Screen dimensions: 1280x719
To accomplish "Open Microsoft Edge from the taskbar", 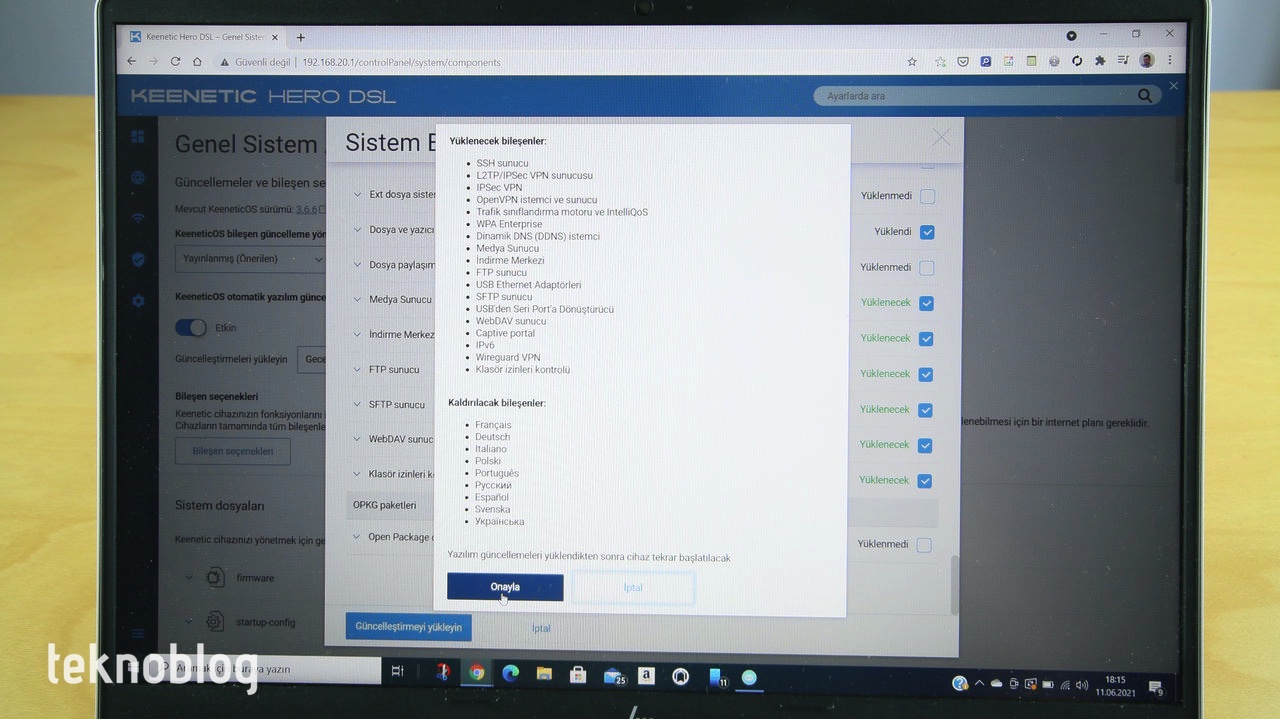I will coord(510,674).
